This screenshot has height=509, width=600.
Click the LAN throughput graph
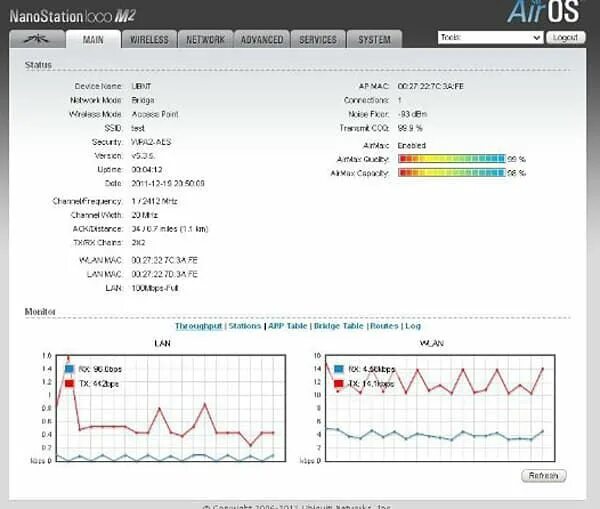point(171,408)
